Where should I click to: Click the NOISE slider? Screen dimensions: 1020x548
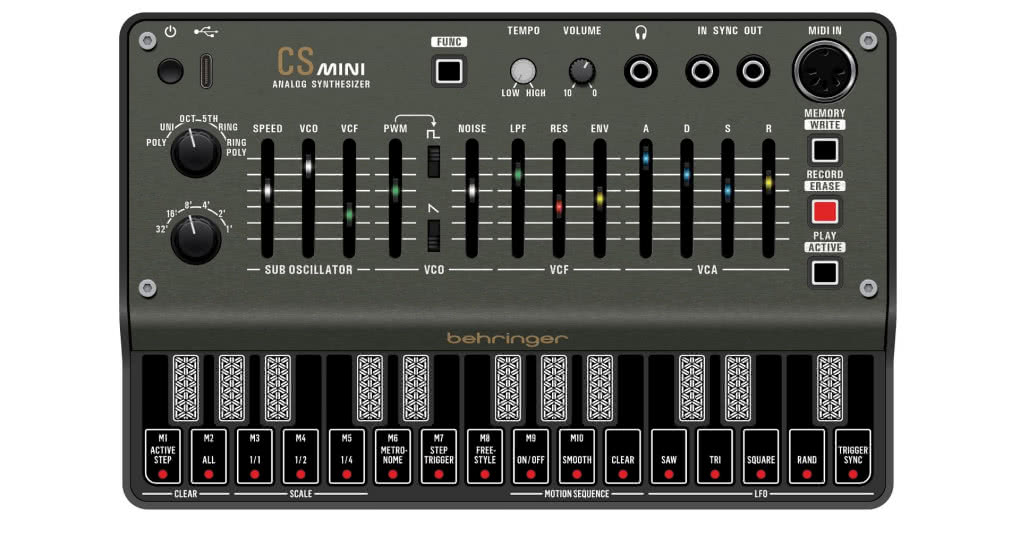click(x=472, y=199)
